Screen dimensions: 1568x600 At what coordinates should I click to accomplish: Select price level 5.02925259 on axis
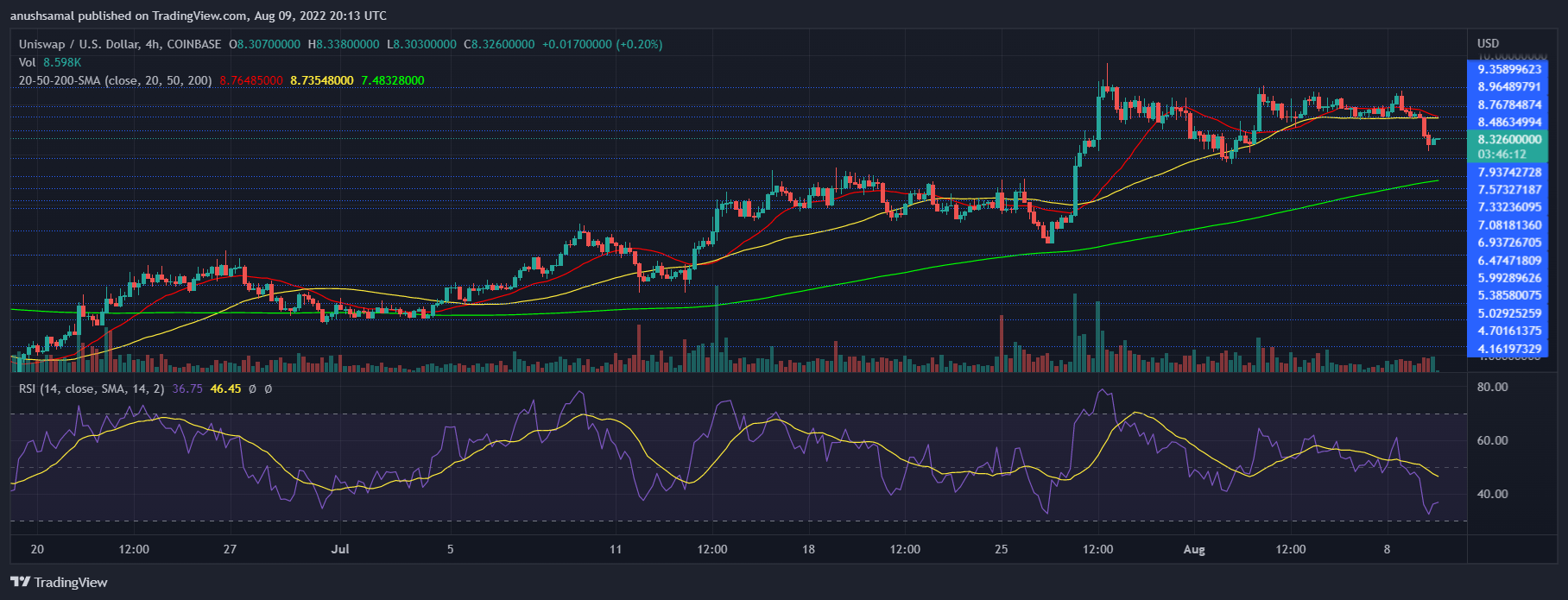click(x=1509, y=313)
